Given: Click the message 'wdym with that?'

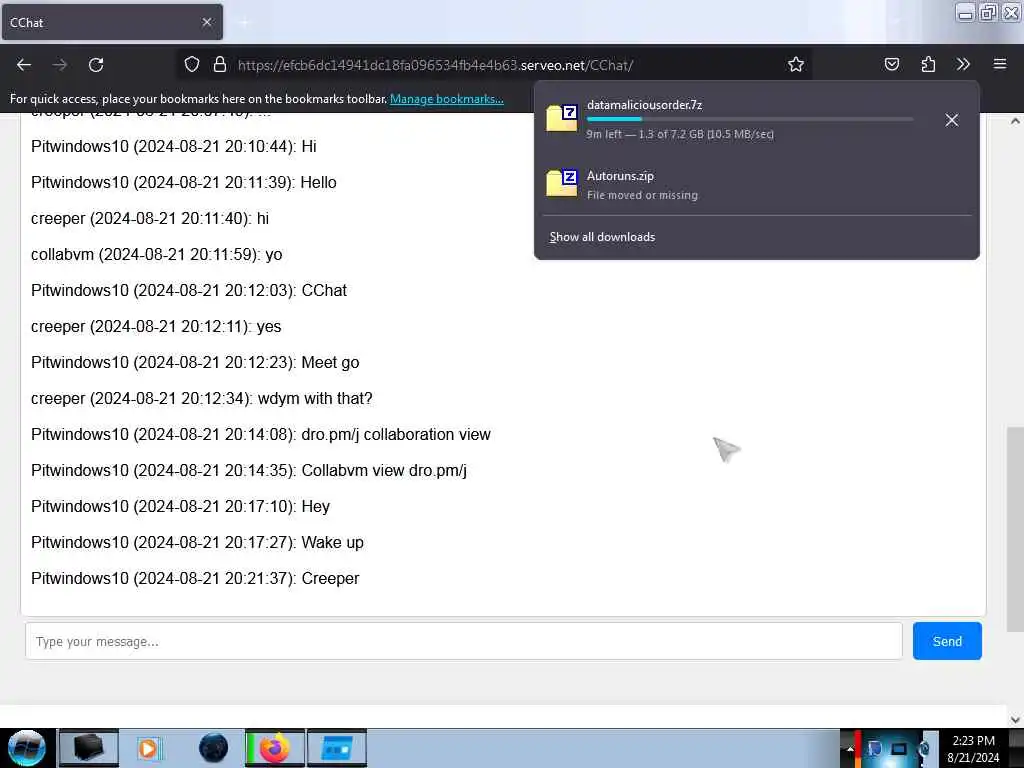Looking at the screenshot, I should pyautogui.click(x=202, y=399).
